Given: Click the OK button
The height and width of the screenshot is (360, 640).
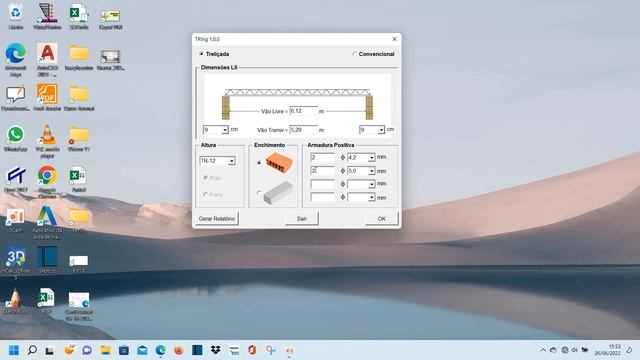Looking at the screenshot, I should (x=382, y=219).
